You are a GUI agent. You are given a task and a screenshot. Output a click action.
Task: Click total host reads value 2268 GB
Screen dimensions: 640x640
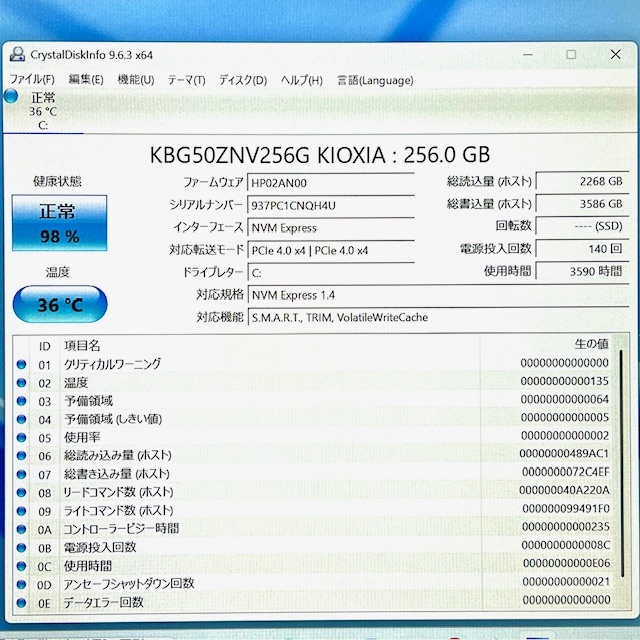(582, 181)
